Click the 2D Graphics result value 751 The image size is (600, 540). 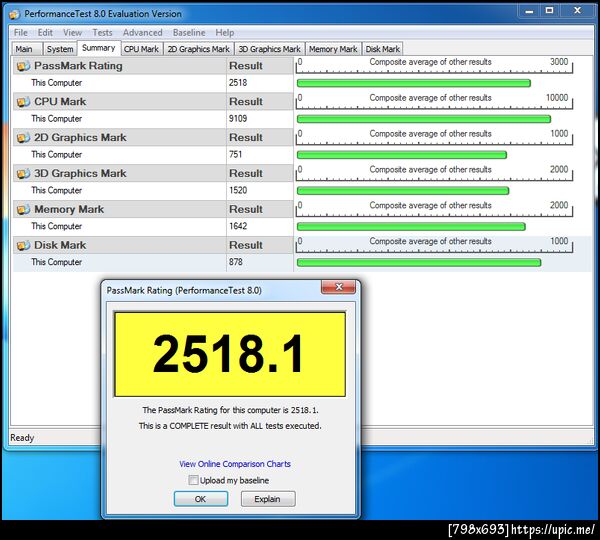tap(235, 155)
